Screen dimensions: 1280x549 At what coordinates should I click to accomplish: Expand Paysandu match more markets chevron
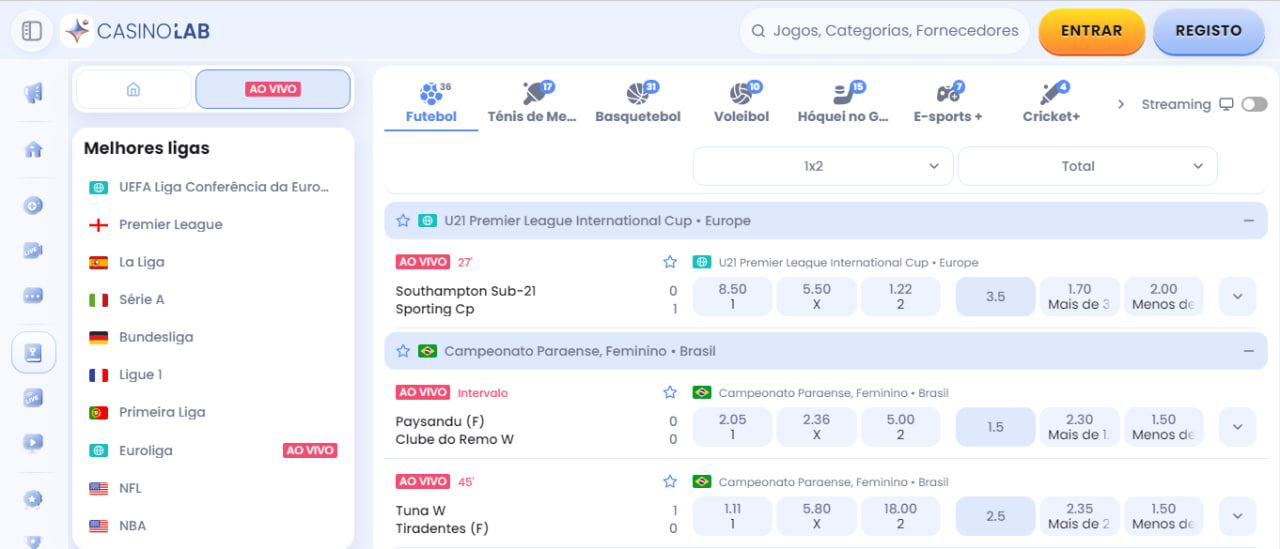pos(1237,427)
